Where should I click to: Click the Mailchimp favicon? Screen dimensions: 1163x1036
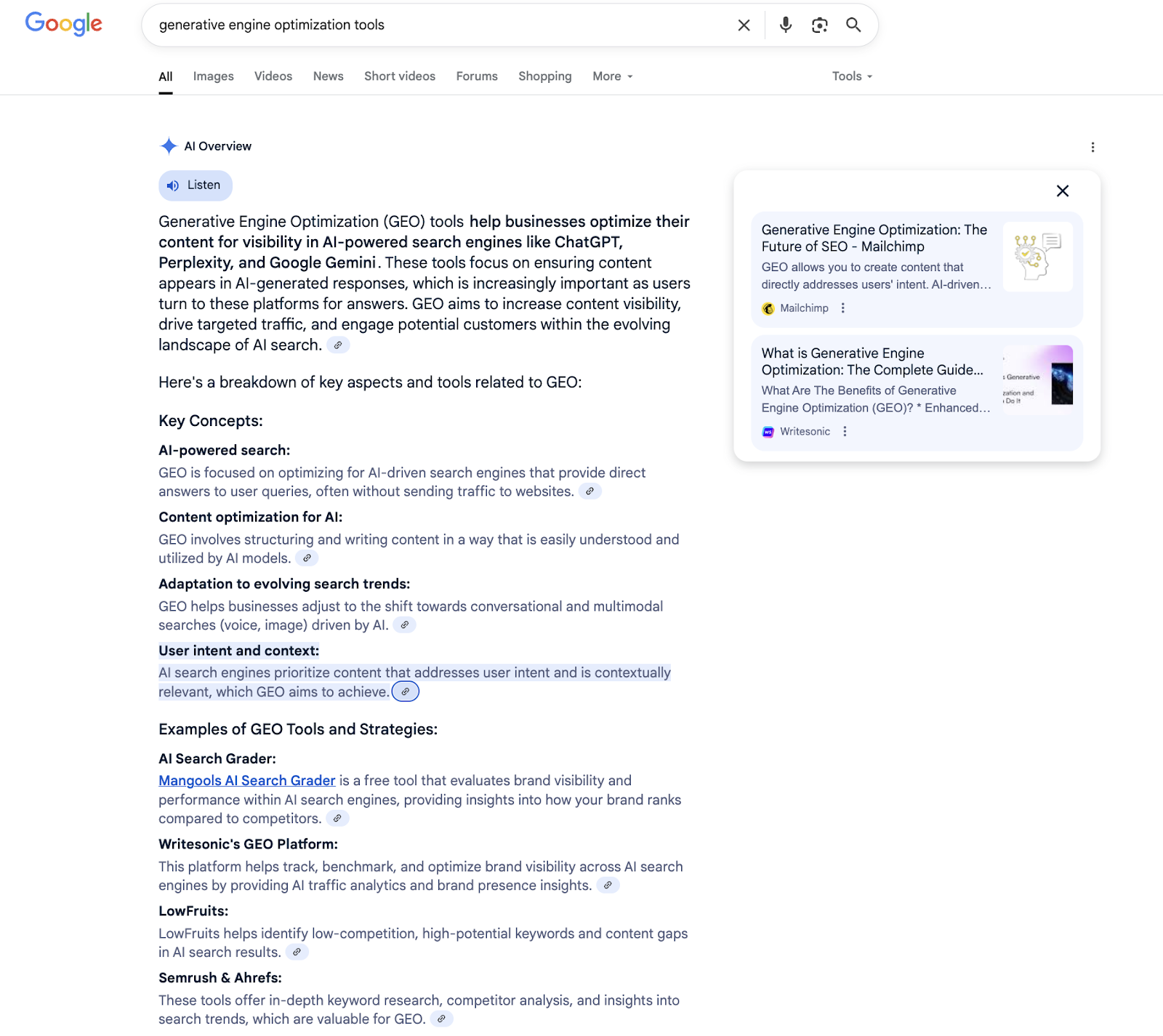768,308
